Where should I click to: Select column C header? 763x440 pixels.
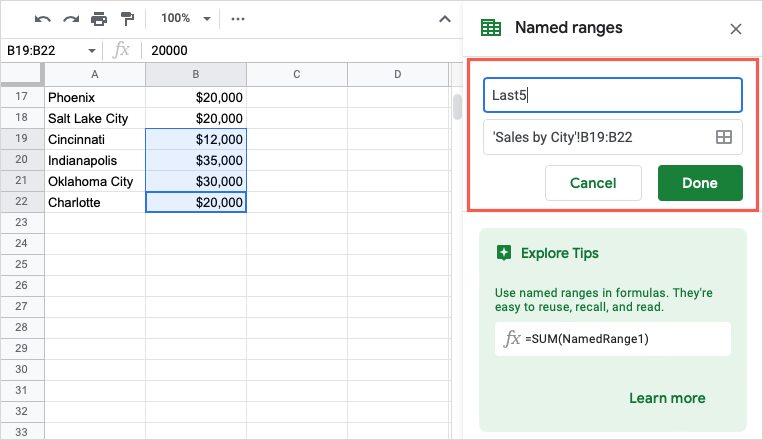click(x=297, y=74)
